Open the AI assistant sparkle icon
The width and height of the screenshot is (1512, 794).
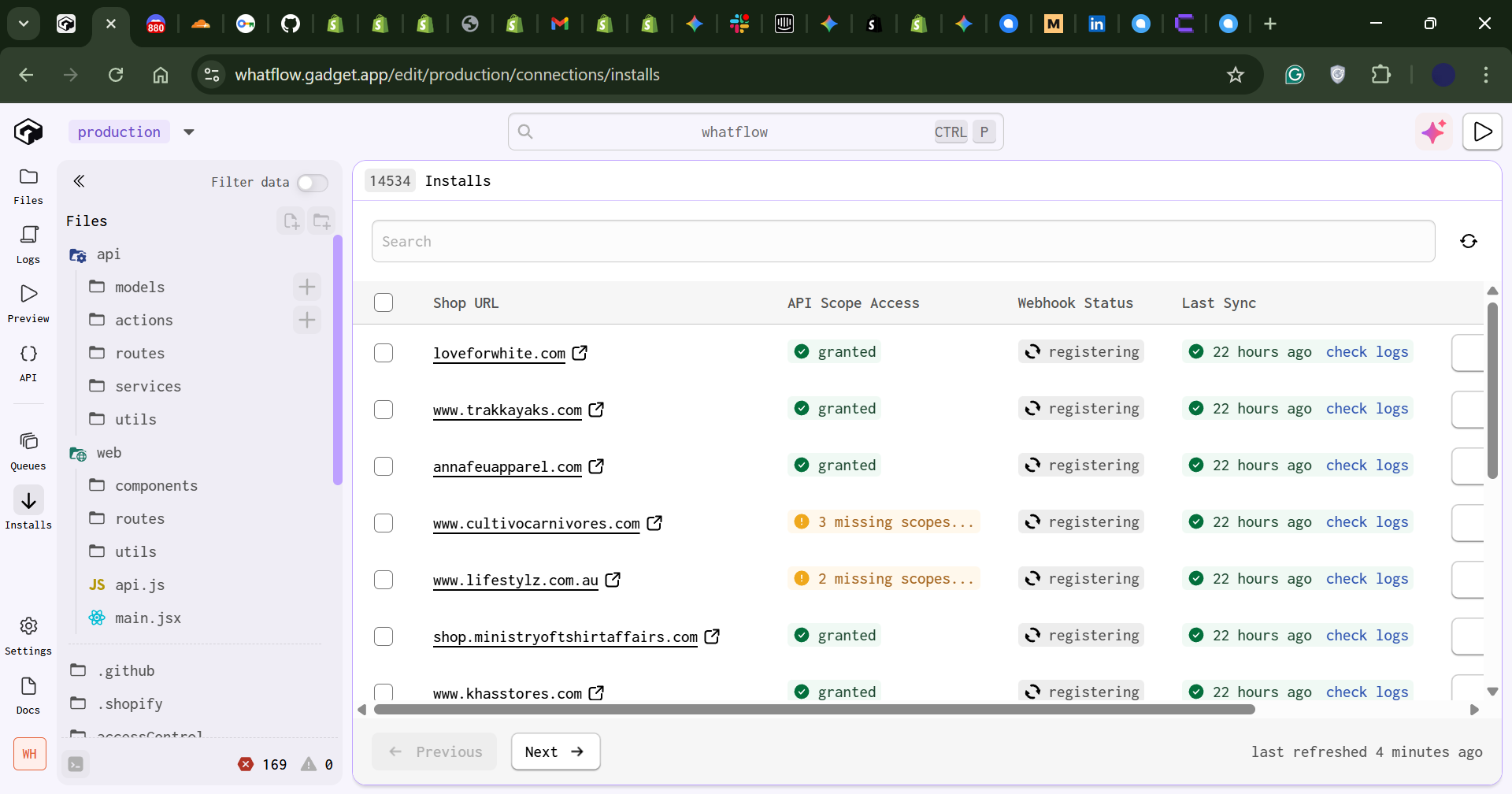click(x=1434, y=132)
